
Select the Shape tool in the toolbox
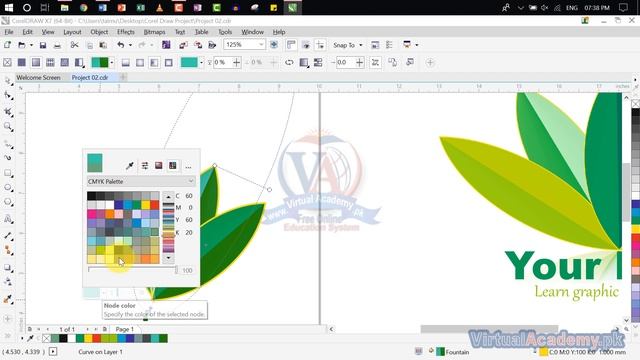point(8,96)
